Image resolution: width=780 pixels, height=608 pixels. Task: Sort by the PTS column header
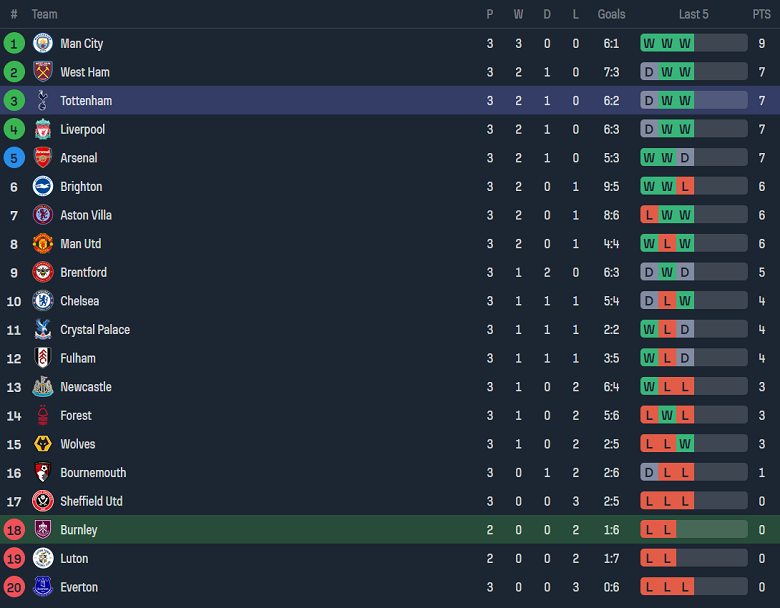tap(761, 14)
